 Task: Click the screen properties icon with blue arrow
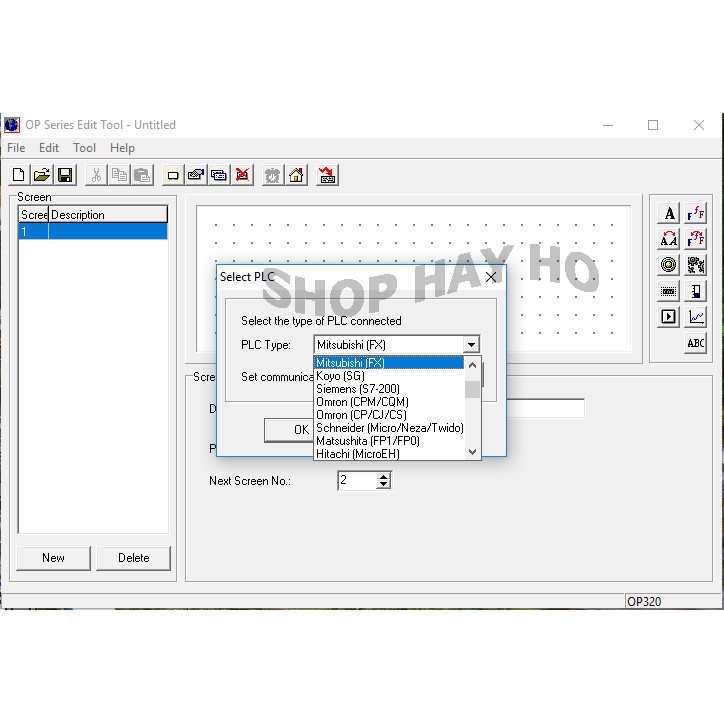click(196, 175)
